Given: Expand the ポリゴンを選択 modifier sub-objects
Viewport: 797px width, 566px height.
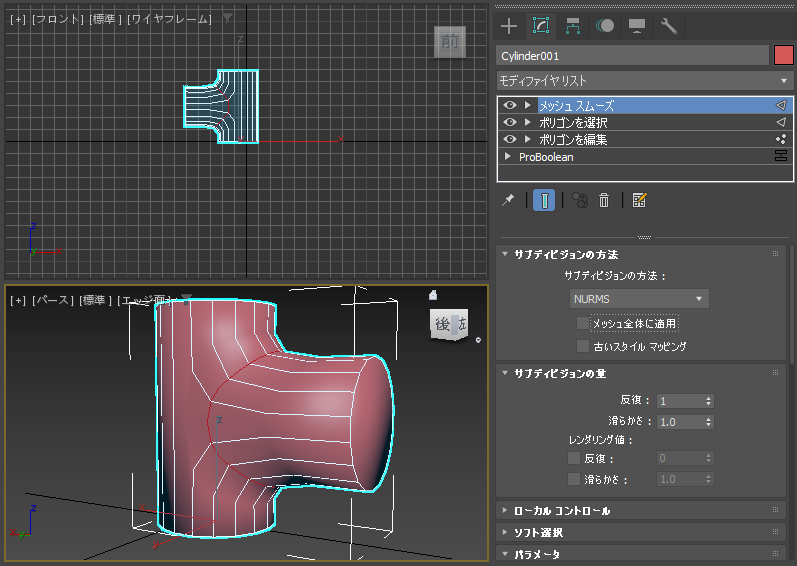Looking at the screenshot, I should (x=528, y=122).
